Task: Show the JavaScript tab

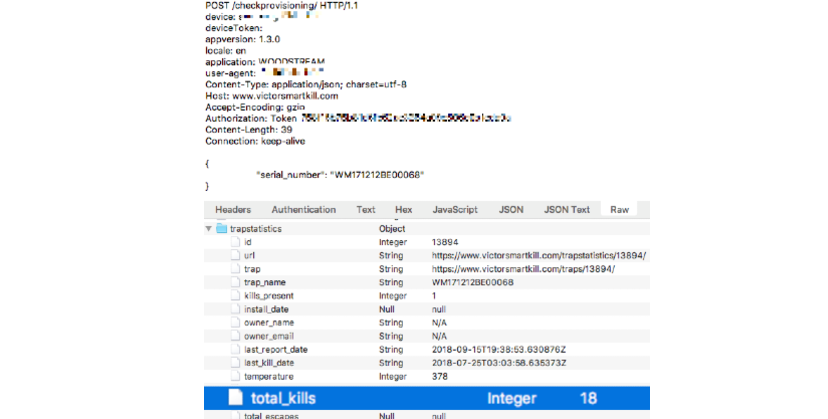Action: tap(455, 210)
